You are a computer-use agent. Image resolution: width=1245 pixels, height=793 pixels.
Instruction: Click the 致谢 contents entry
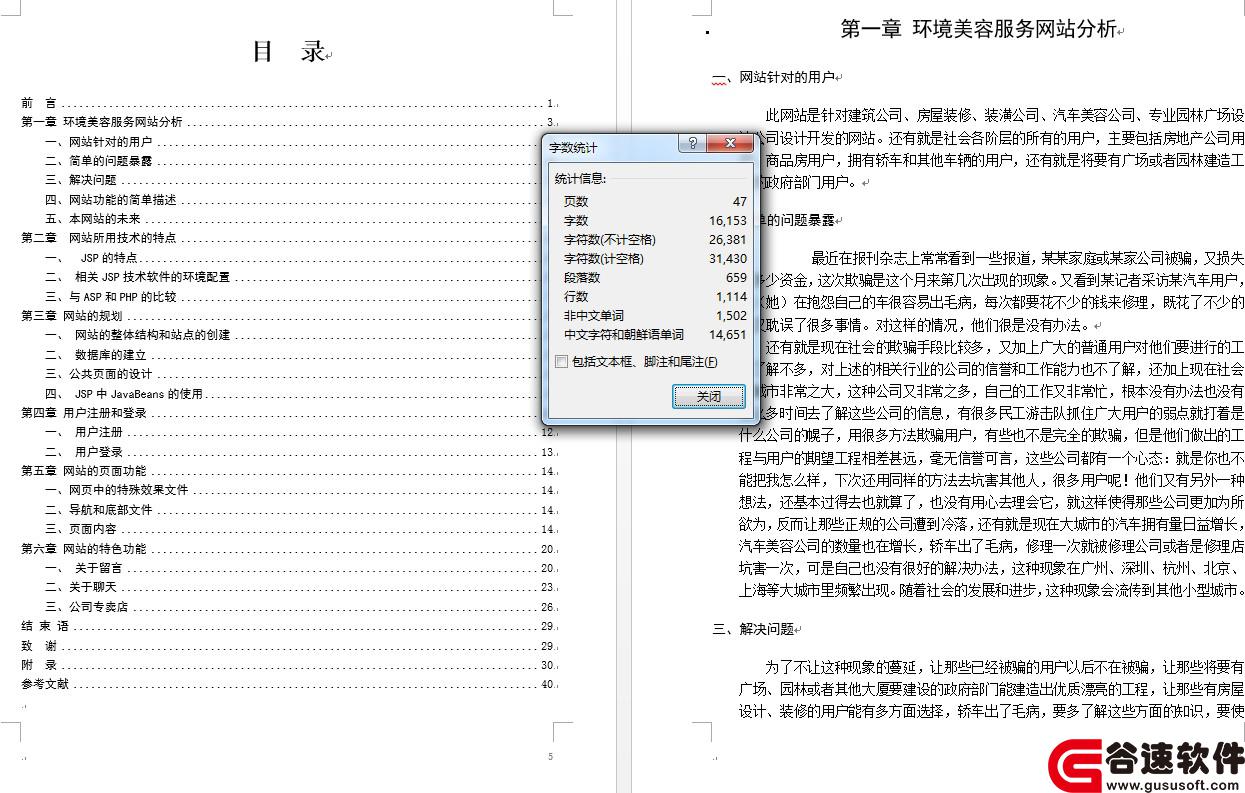pos(288,646)
